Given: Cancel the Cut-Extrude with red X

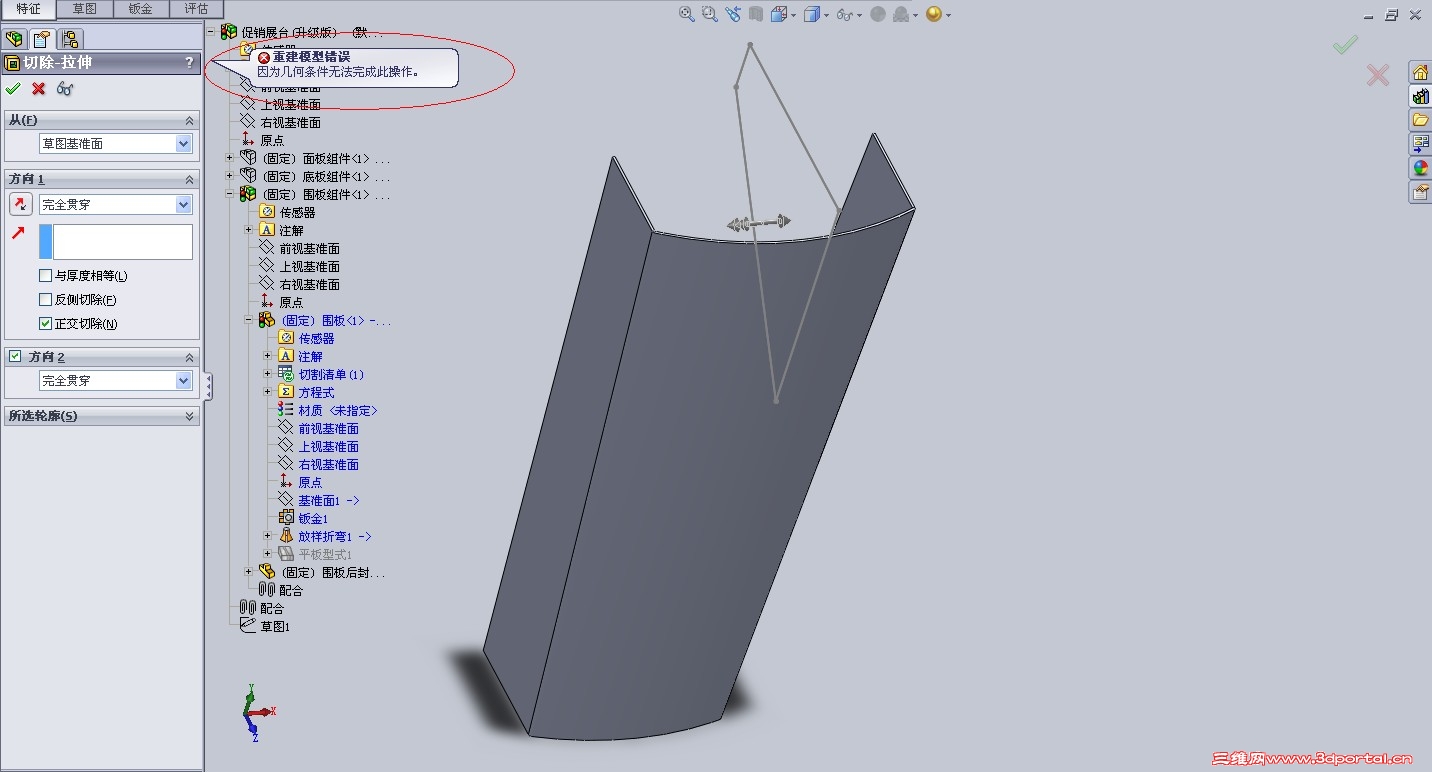Looking at the screenshot, I should pos(36,88).
